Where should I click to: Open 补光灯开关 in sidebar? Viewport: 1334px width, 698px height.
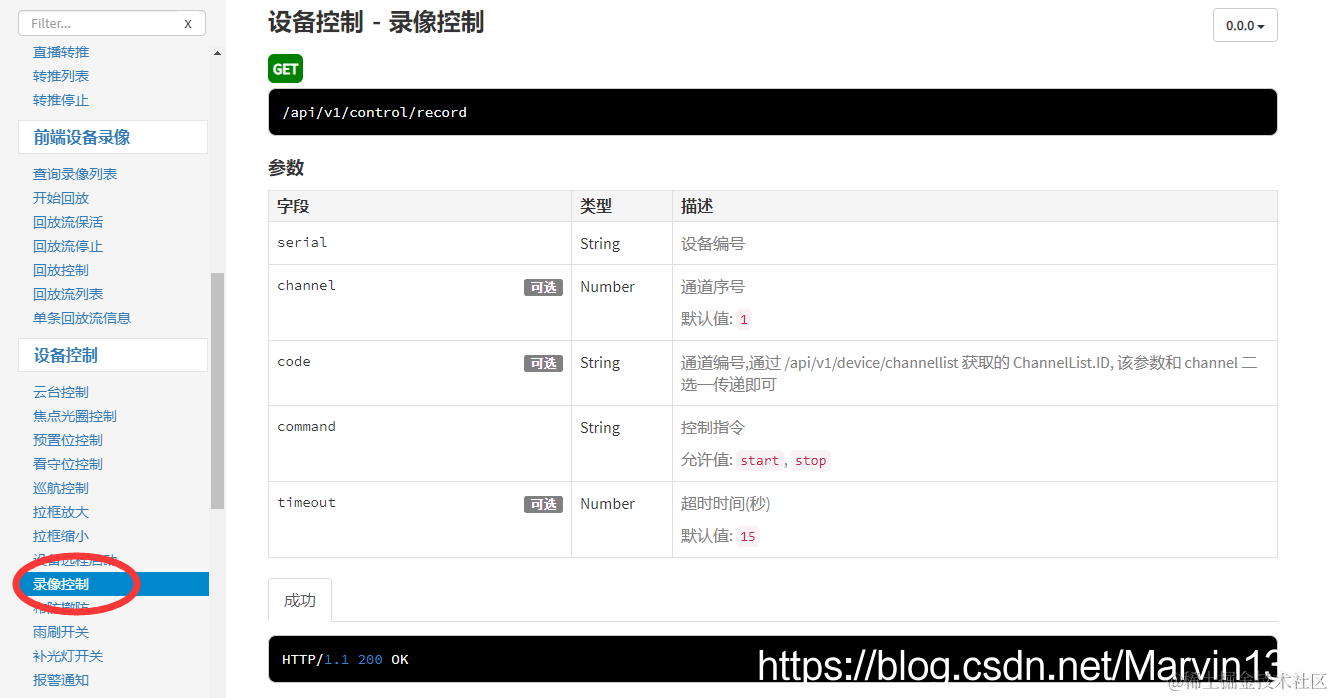coord(68,656)
